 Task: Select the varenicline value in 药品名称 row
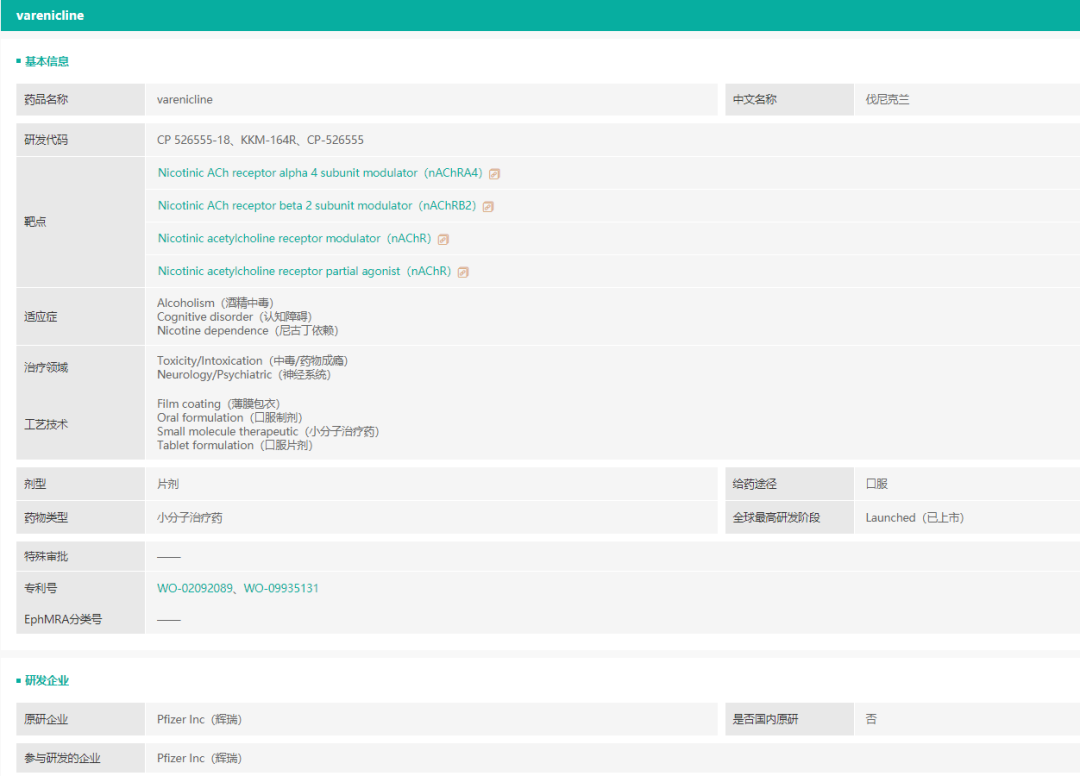pyautogui.click(x=185, y=99)
